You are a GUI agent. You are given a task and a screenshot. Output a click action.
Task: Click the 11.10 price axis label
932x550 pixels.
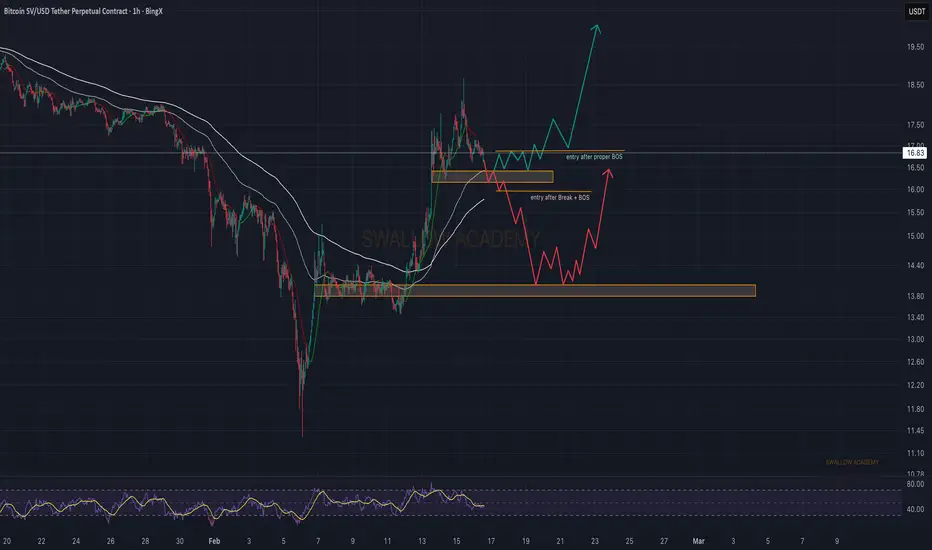tap(915, 453)
